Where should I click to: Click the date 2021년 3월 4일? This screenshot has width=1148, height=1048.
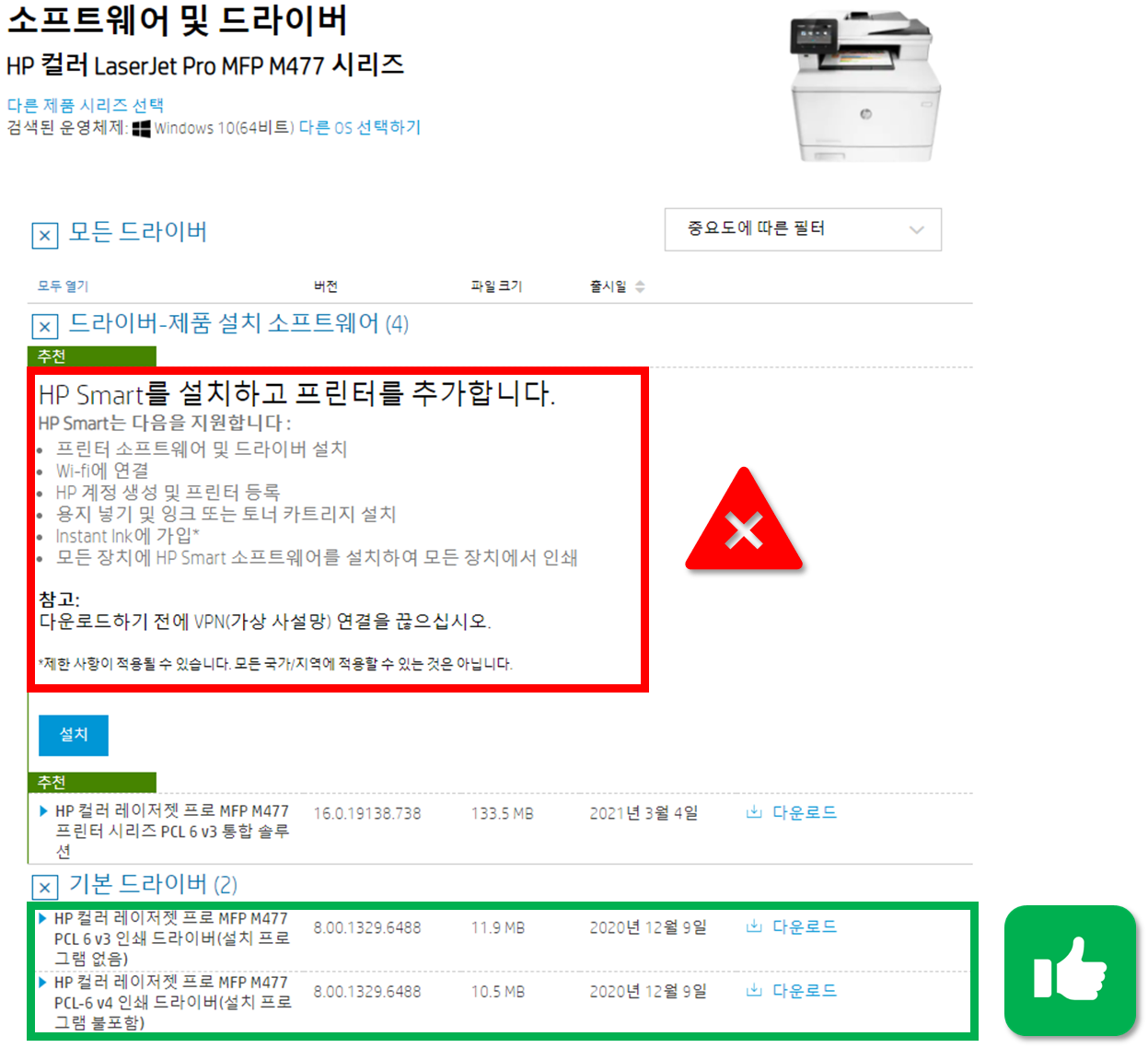coord(644,813)
